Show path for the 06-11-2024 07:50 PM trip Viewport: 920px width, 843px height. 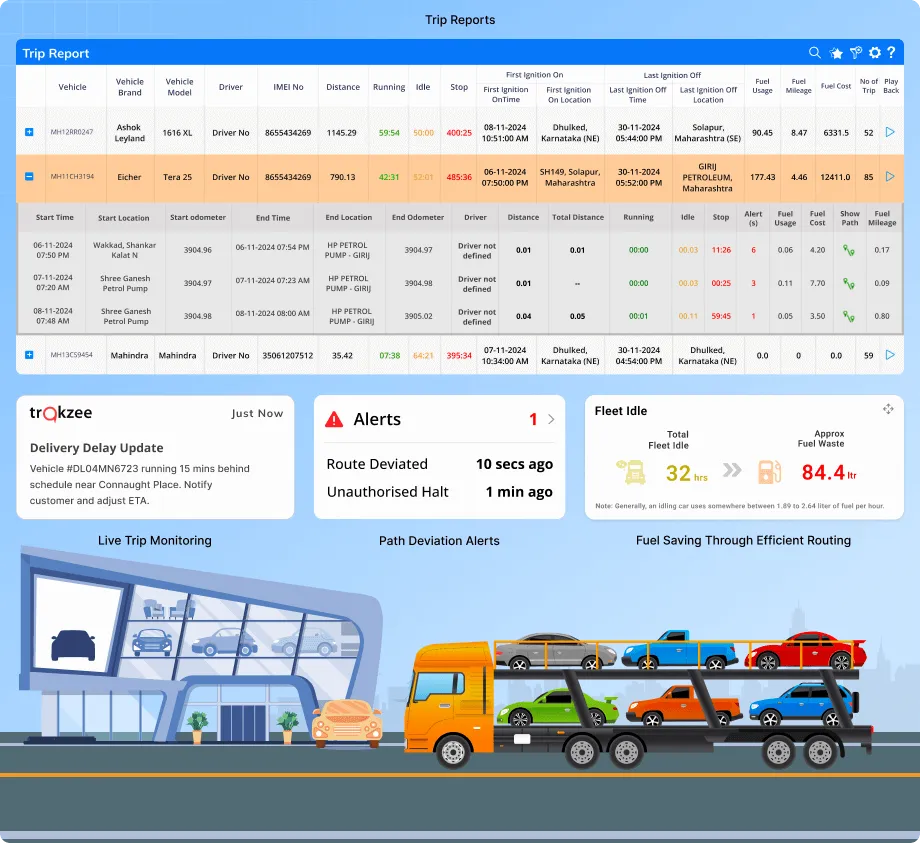point(849,251)
